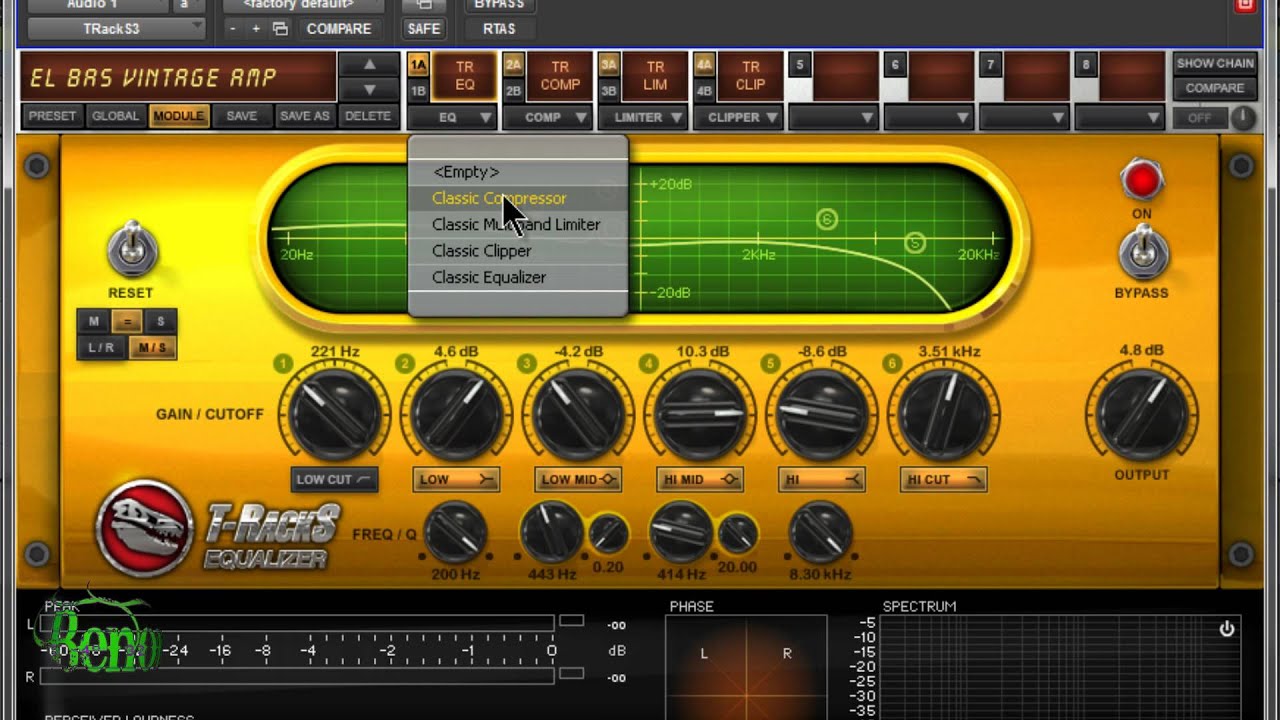Open slot 5 empty module dropdown
This screenshot has height=720, width=1280.
coord(833,117)
